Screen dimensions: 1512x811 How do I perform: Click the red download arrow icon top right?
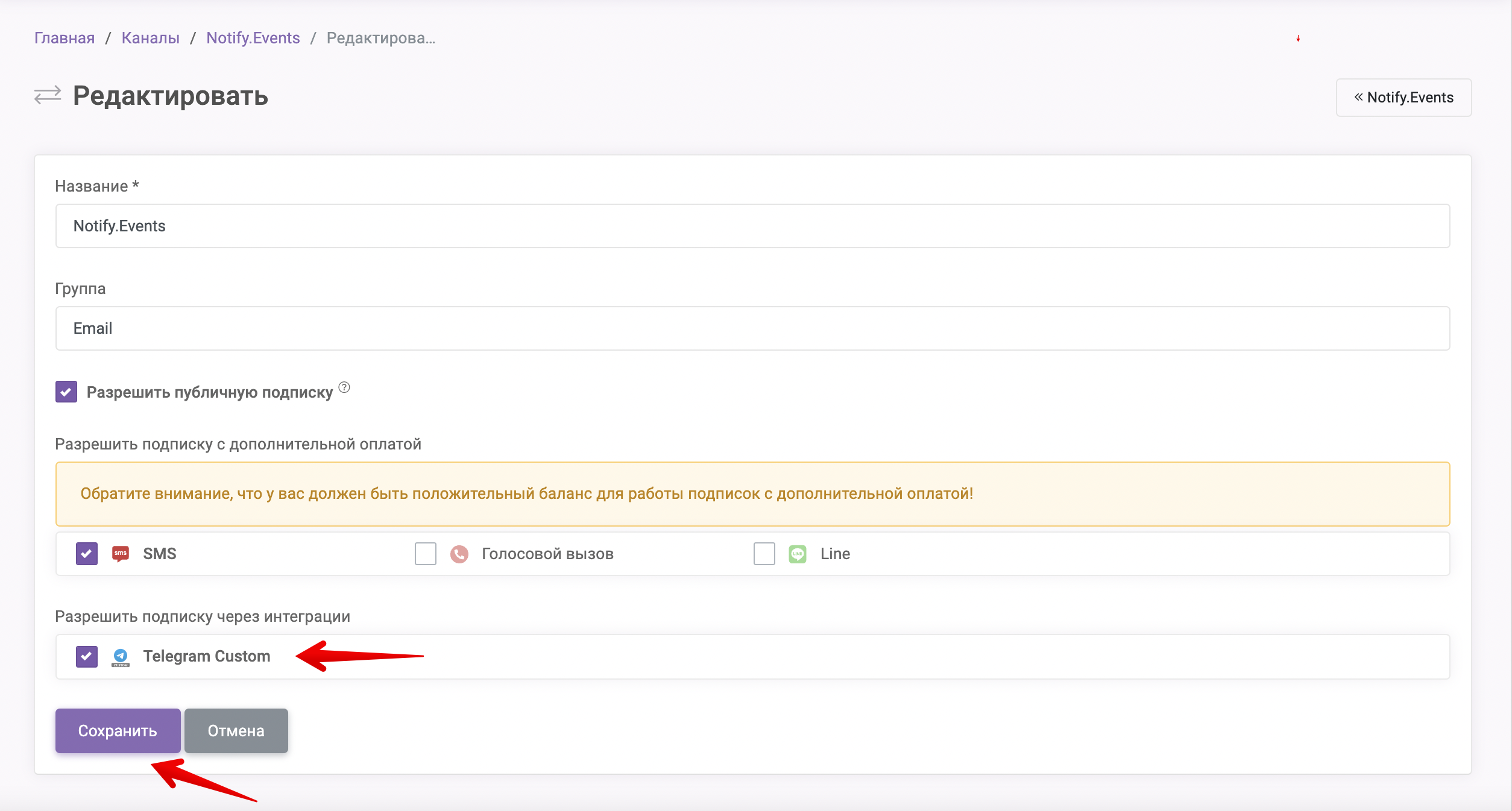click(1297, 38)
